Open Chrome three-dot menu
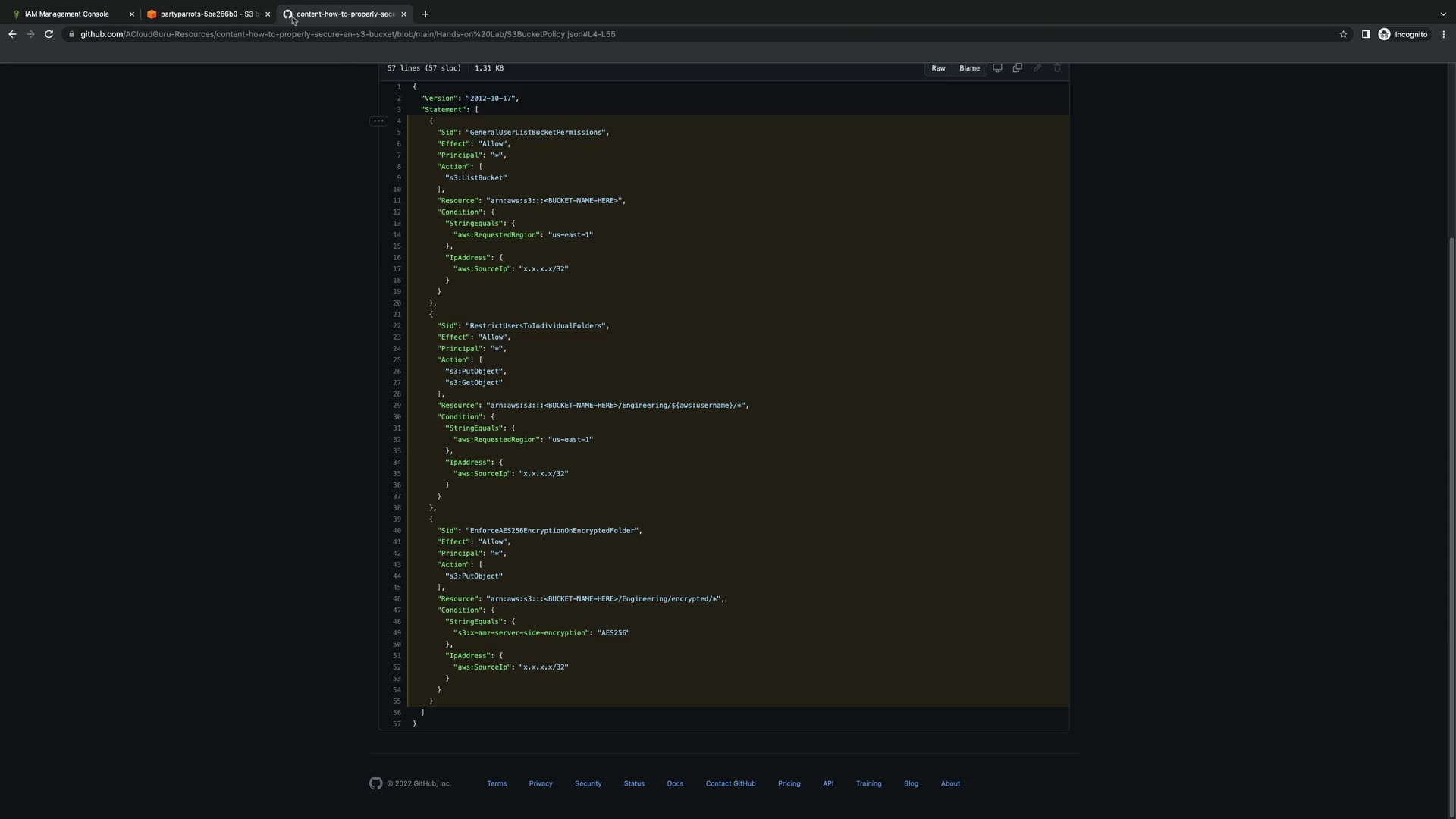This screenshot has height=819, width=1456. (1444, 34)
